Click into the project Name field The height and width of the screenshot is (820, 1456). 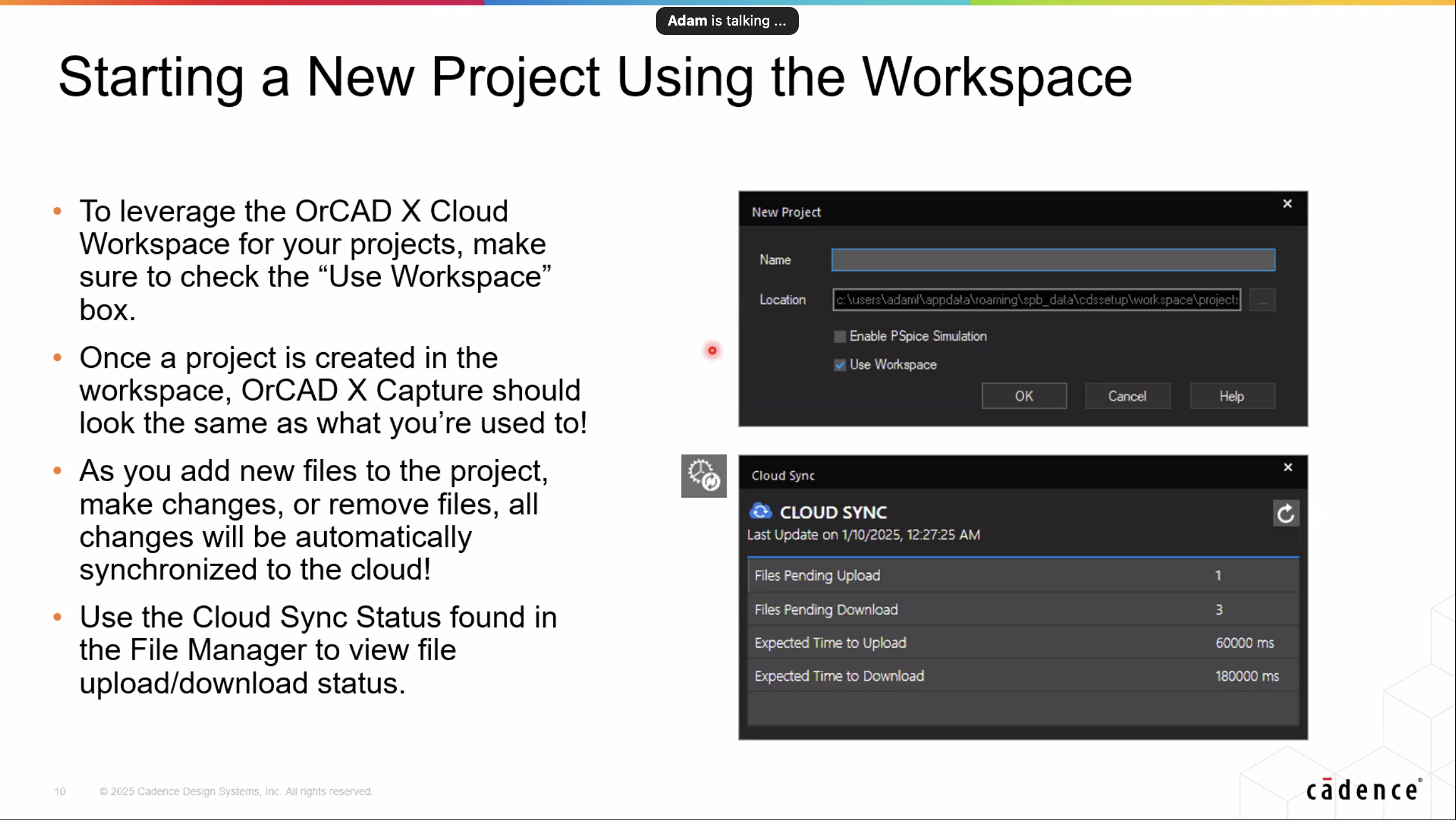click(x=1053, y=260)
